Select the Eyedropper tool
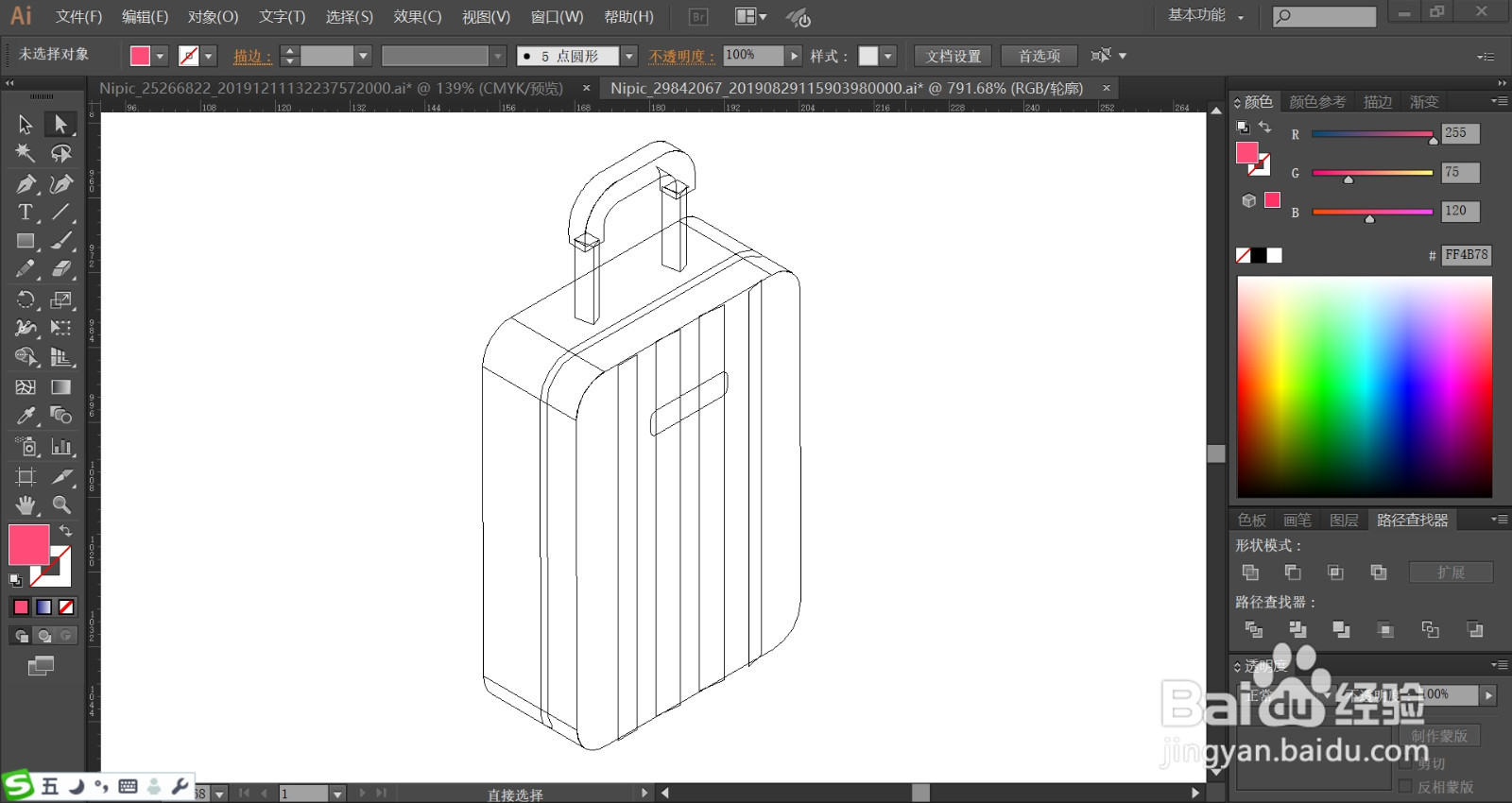This screenshot has height=803, width=1512. (26, 416)
